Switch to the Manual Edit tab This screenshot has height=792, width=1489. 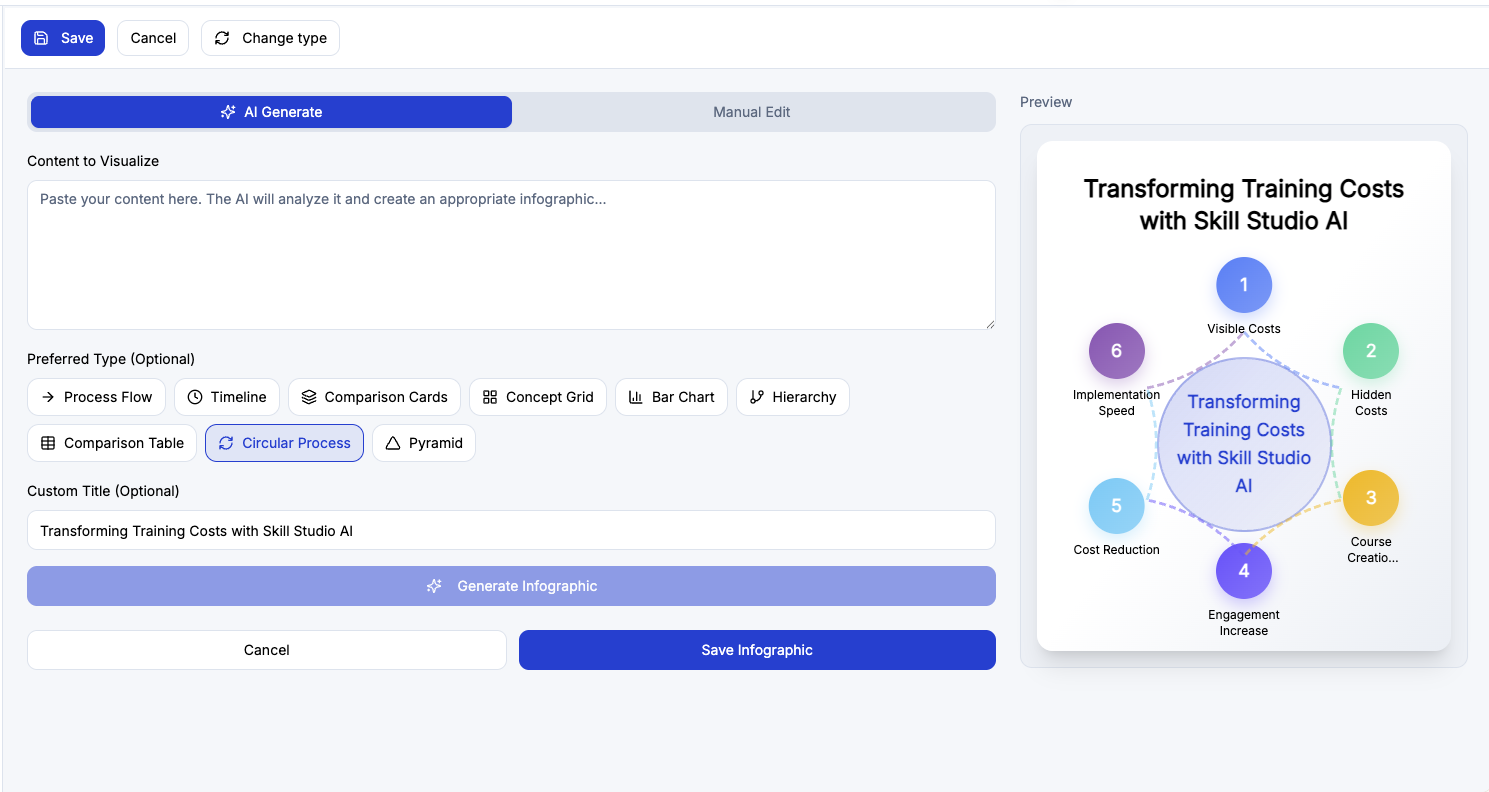[x=752, y=112]
